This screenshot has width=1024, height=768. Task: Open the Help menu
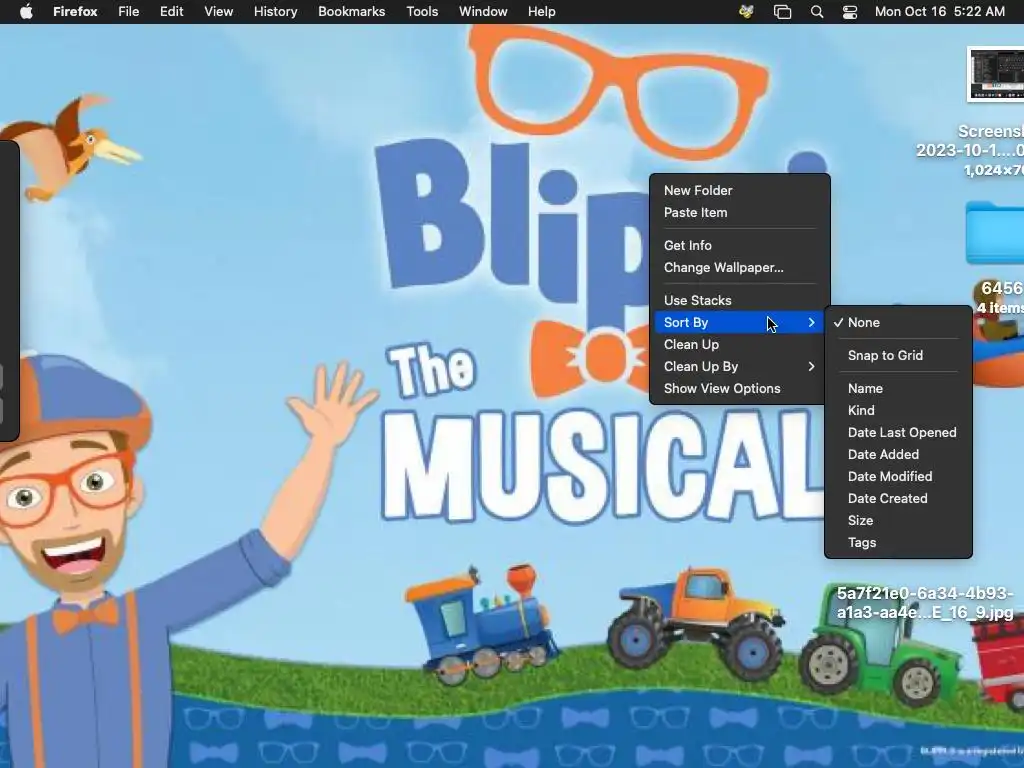[542, 12]
